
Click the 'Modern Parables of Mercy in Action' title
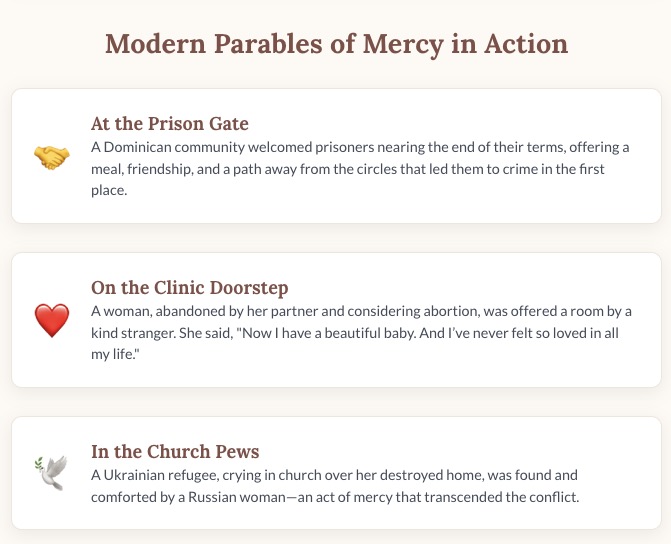coord(336,45)
